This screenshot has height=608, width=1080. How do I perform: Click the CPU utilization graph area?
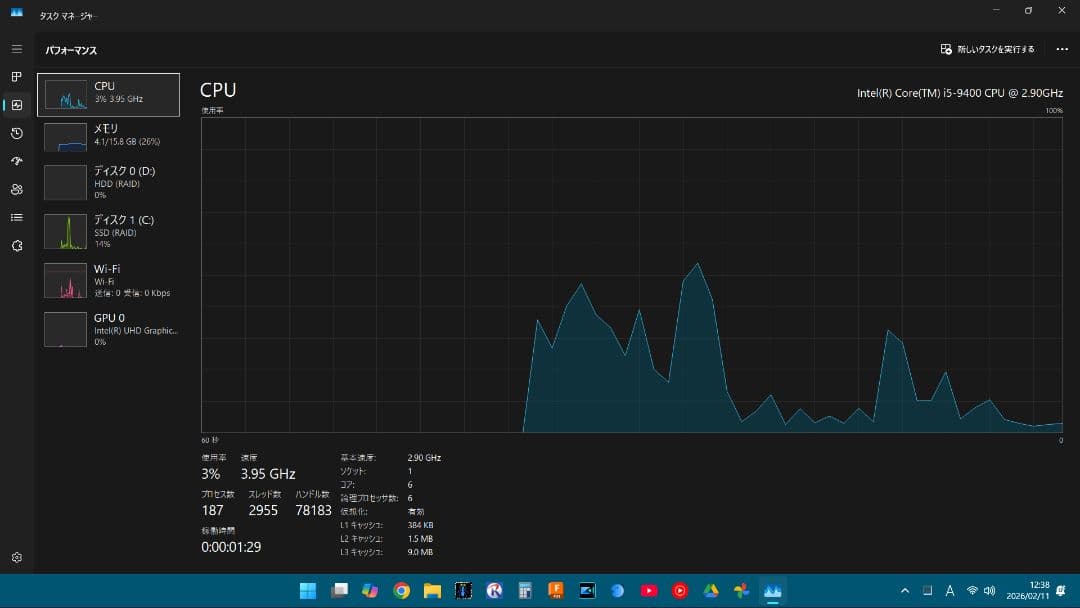point(631,275)
